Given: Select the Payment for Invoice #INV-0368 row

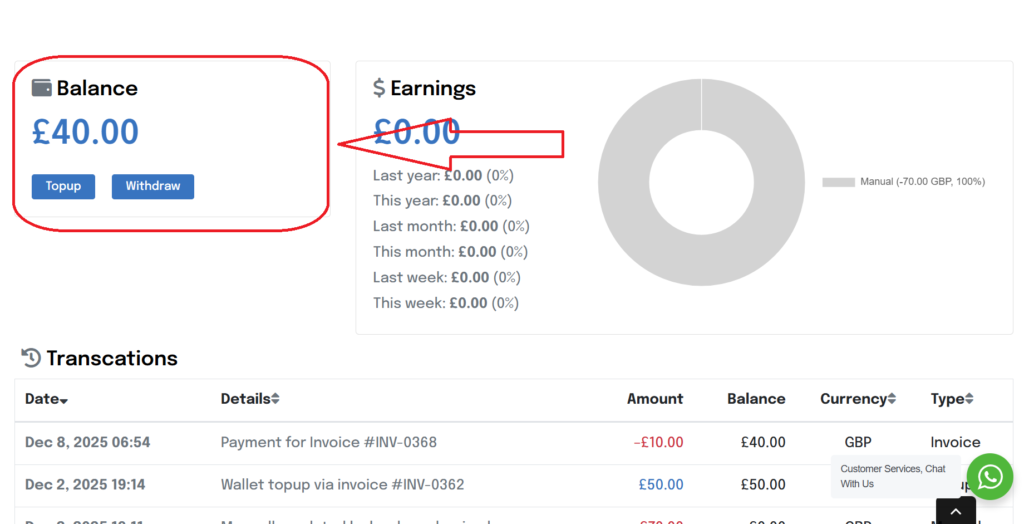Looking at the screenshot, I should [x=329, y=442].
